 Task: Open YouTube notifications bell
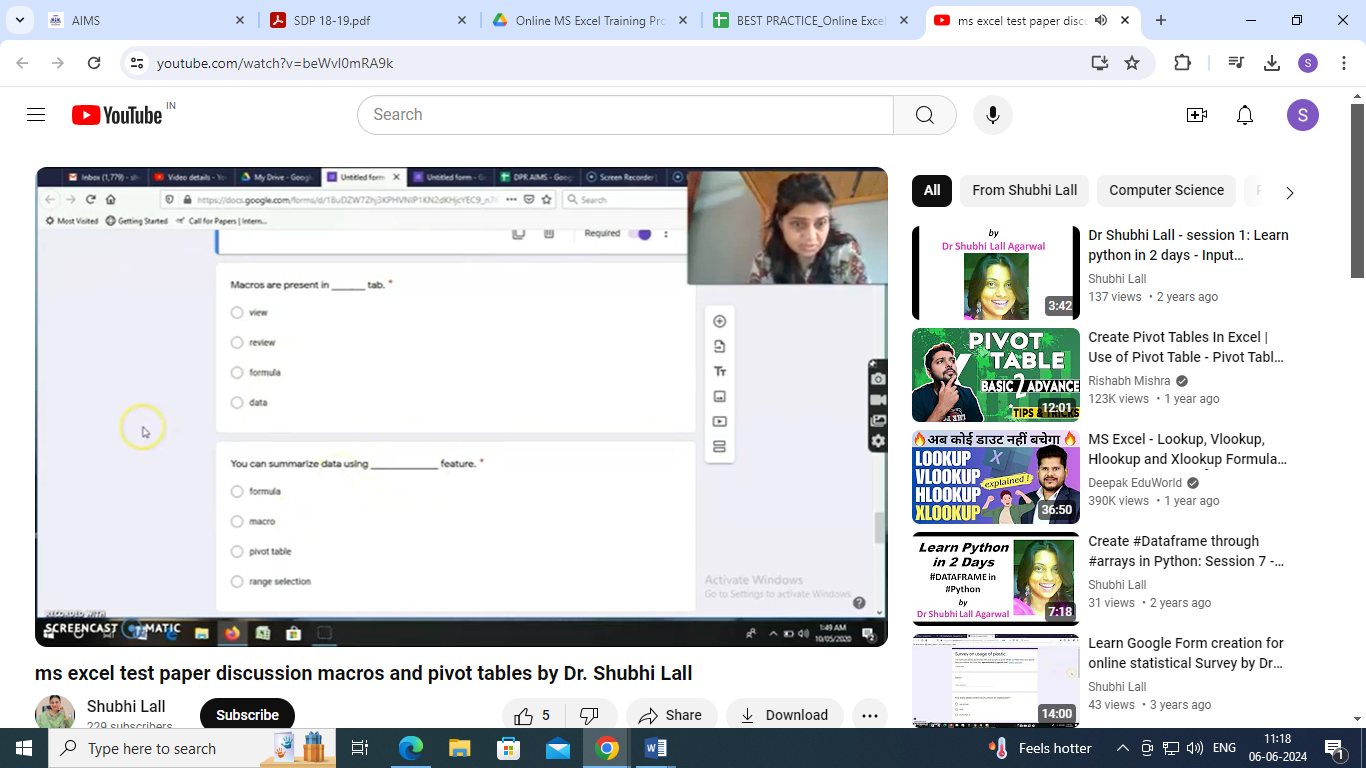(1245, 115)
